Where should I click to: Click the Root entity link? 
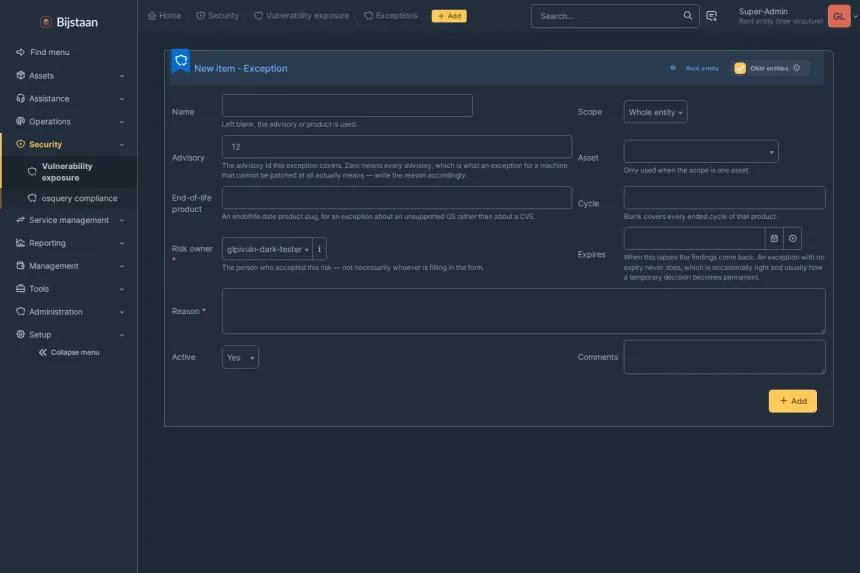702,69
